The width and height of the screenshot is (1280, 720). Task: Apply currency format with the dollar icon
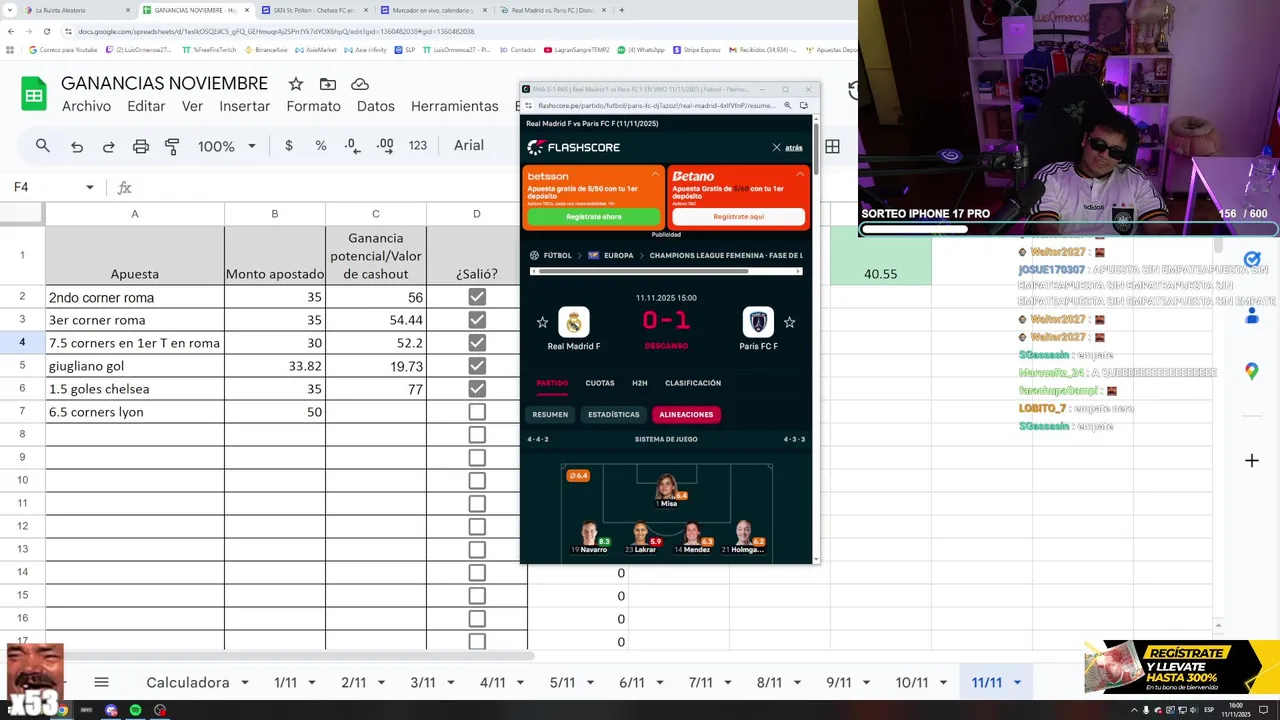click(289, 146)
